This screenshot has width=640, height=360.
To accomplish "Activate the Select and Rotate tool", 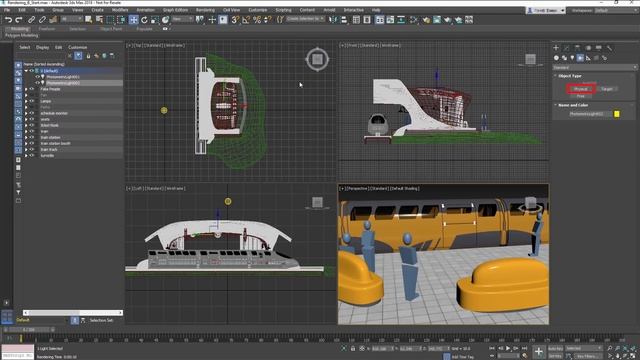I will [144, 20].
